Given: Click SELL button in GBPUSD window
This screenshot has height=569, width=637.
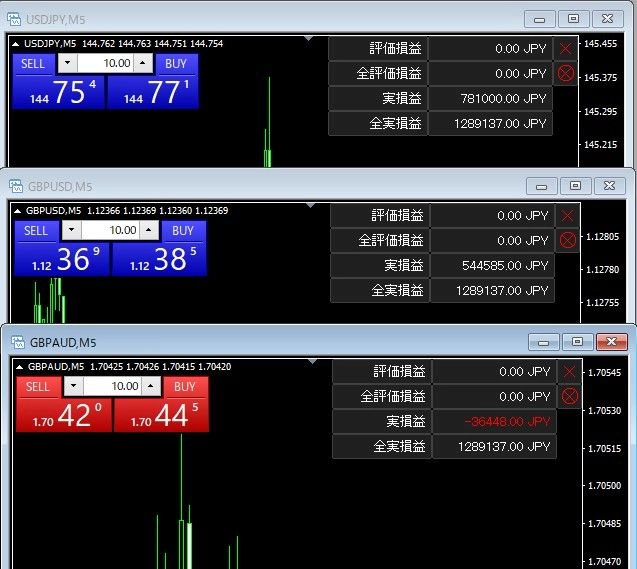Looking at the screenshot, I should pos(35,231).
